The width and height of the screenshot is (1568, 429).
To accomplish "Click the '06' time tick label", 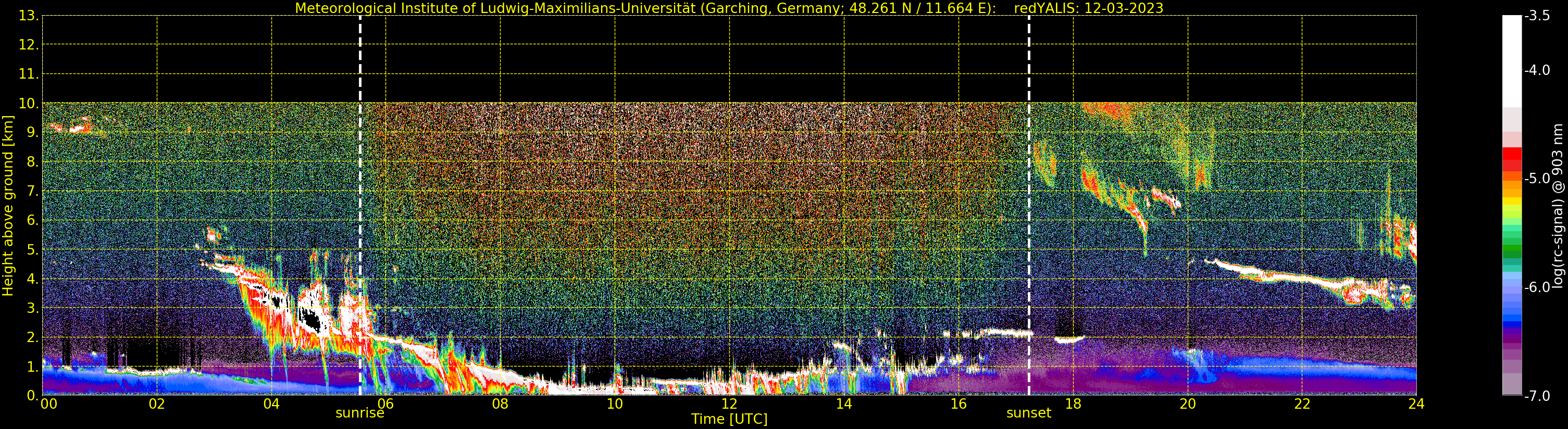I will tap(386, 404).
